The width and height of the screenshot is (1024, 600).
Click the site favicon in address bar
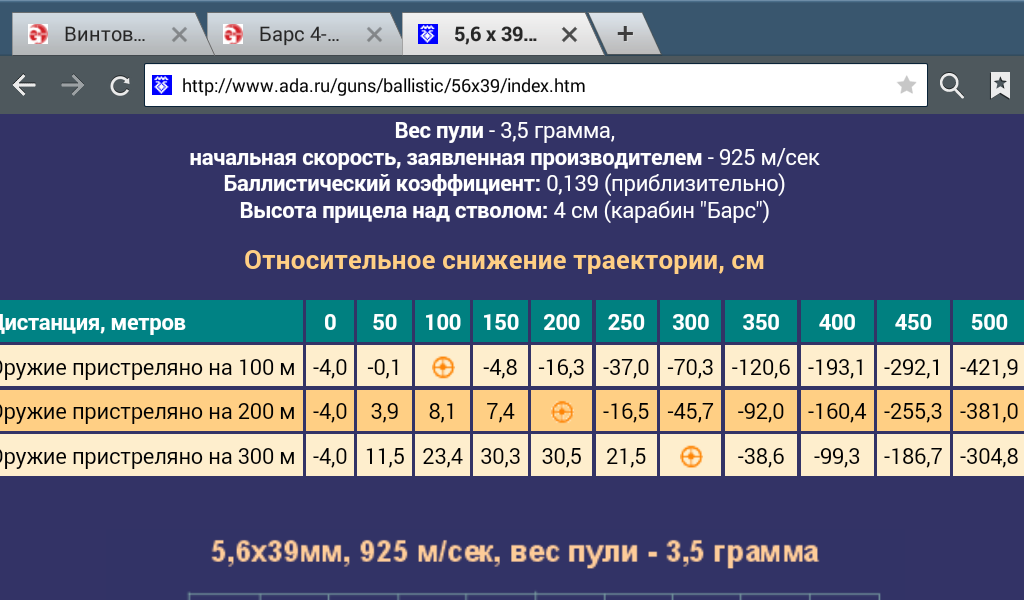(x=162, y=86)
